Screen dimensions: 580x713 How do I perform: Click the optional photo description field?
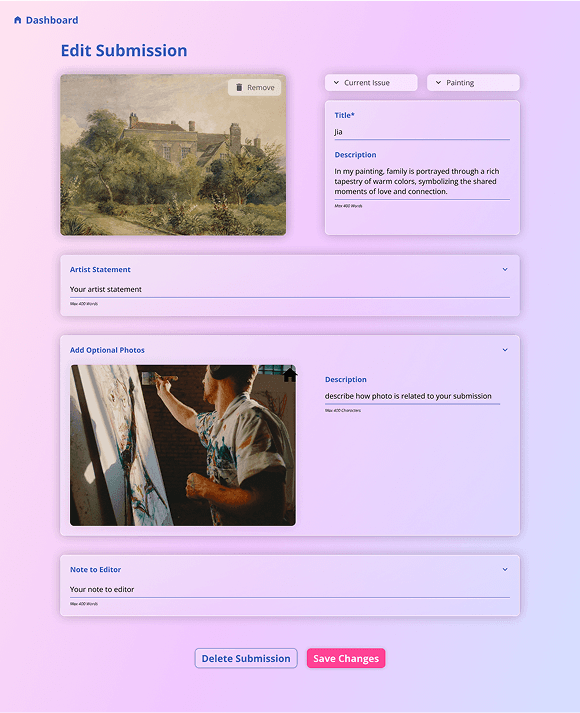pos(412,397)
